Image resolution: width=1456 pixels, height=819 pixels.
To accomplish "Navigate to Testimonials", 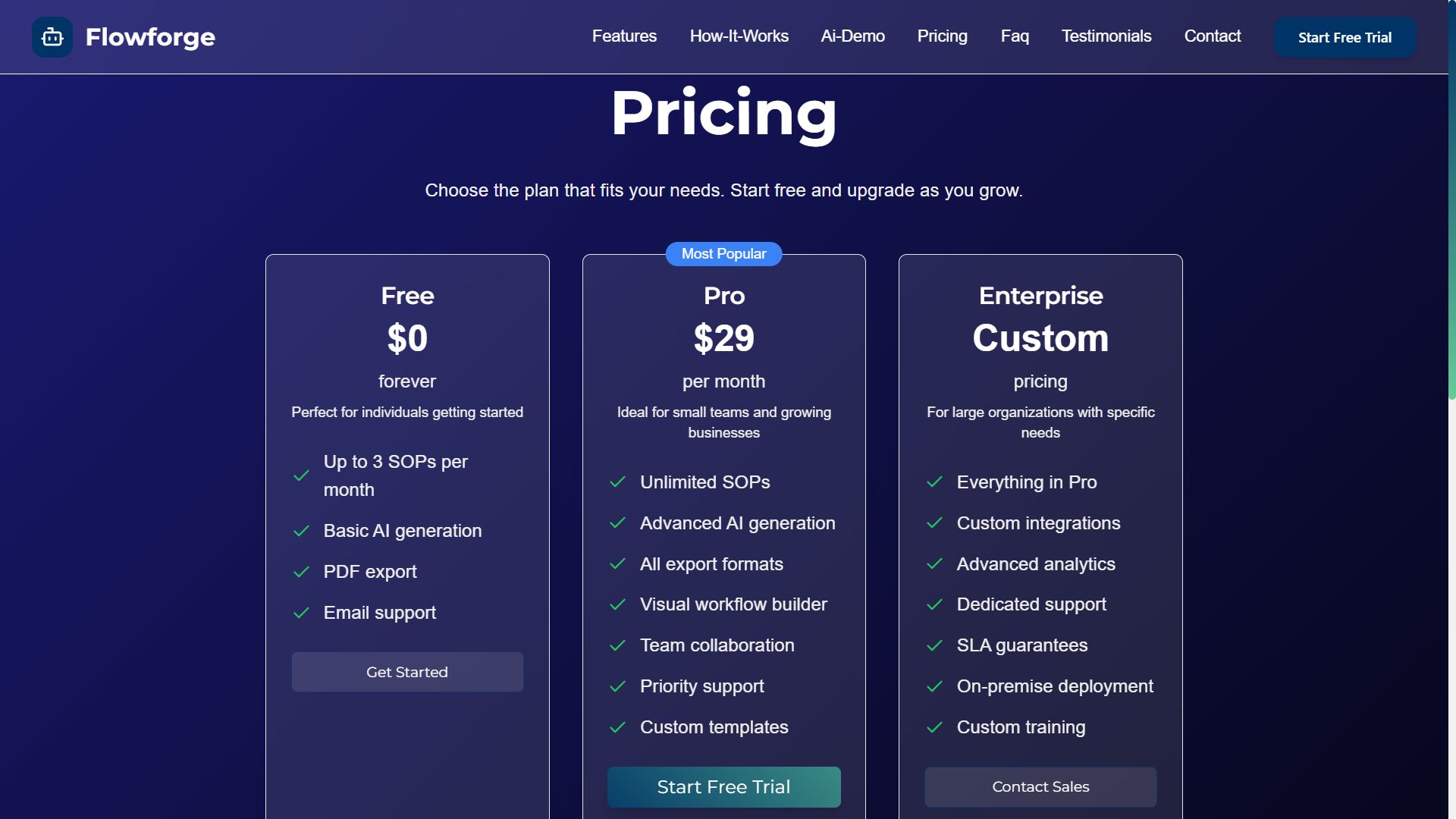I will coord(1106,36).
